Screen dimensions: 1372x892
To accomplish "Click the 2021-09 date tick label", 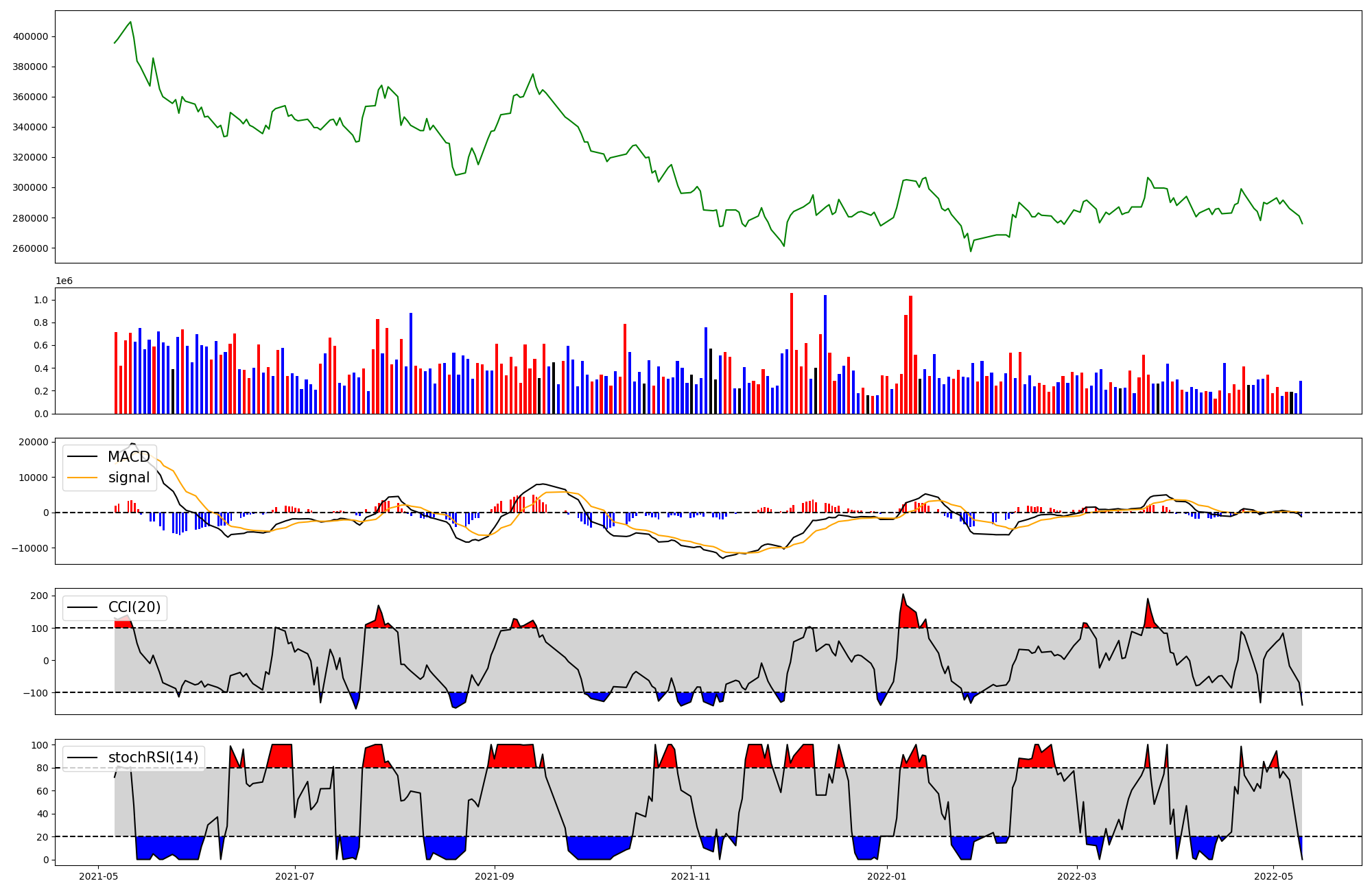I will pos(495,876).
